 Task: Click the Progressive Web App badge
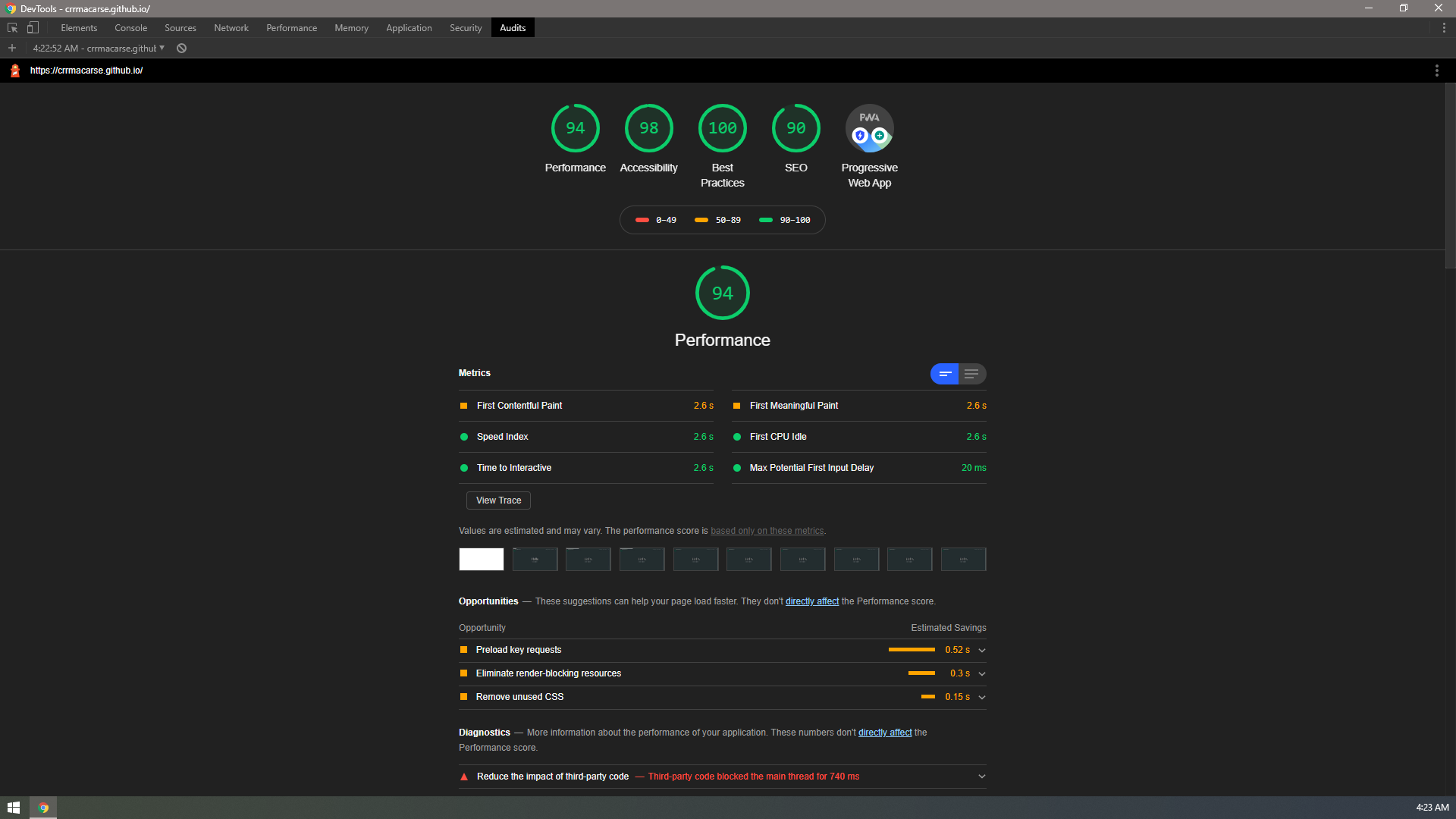[869, 128]
